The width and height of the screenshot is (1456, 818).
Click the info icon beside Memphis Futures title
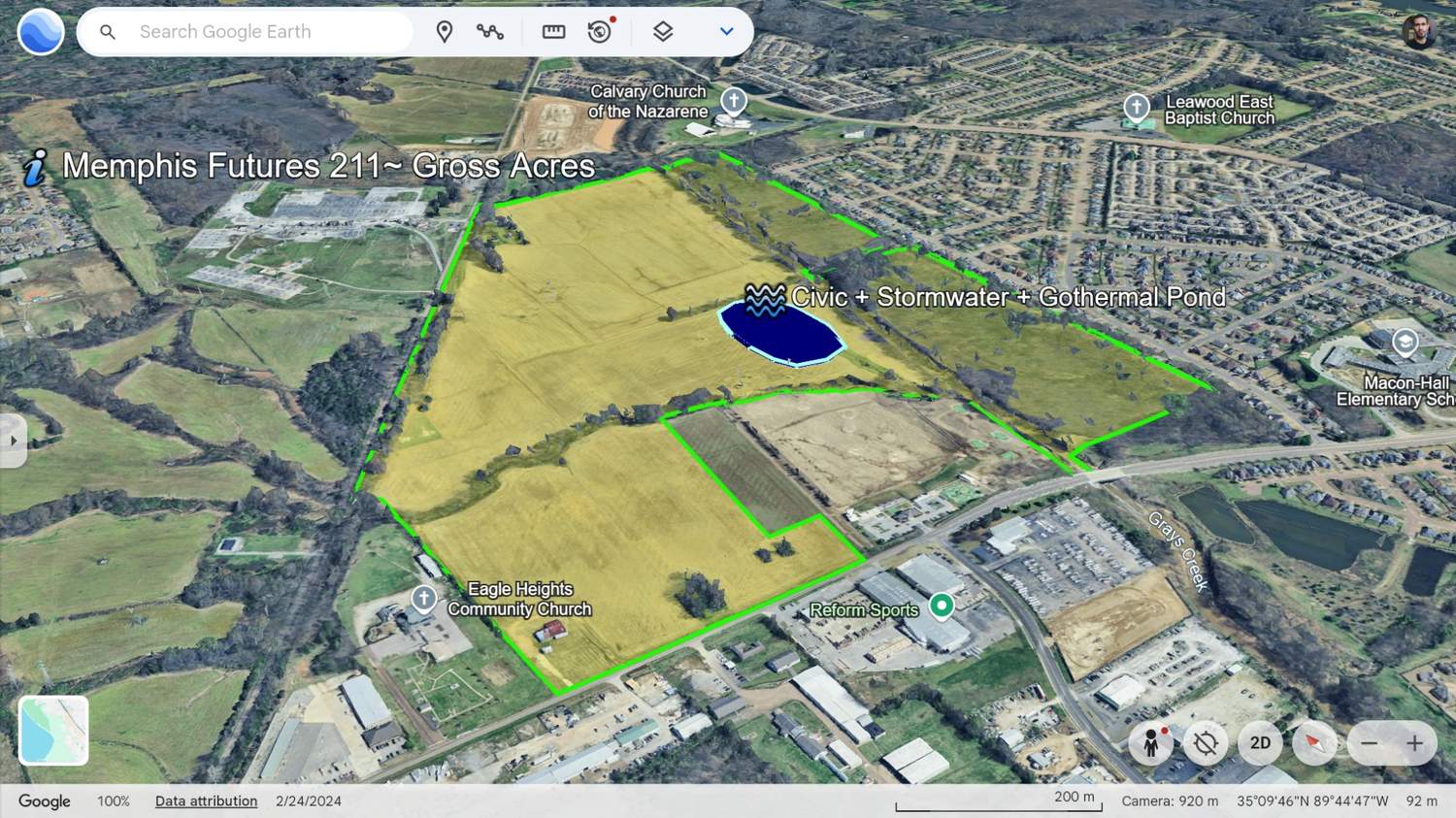tap(35, 167)
